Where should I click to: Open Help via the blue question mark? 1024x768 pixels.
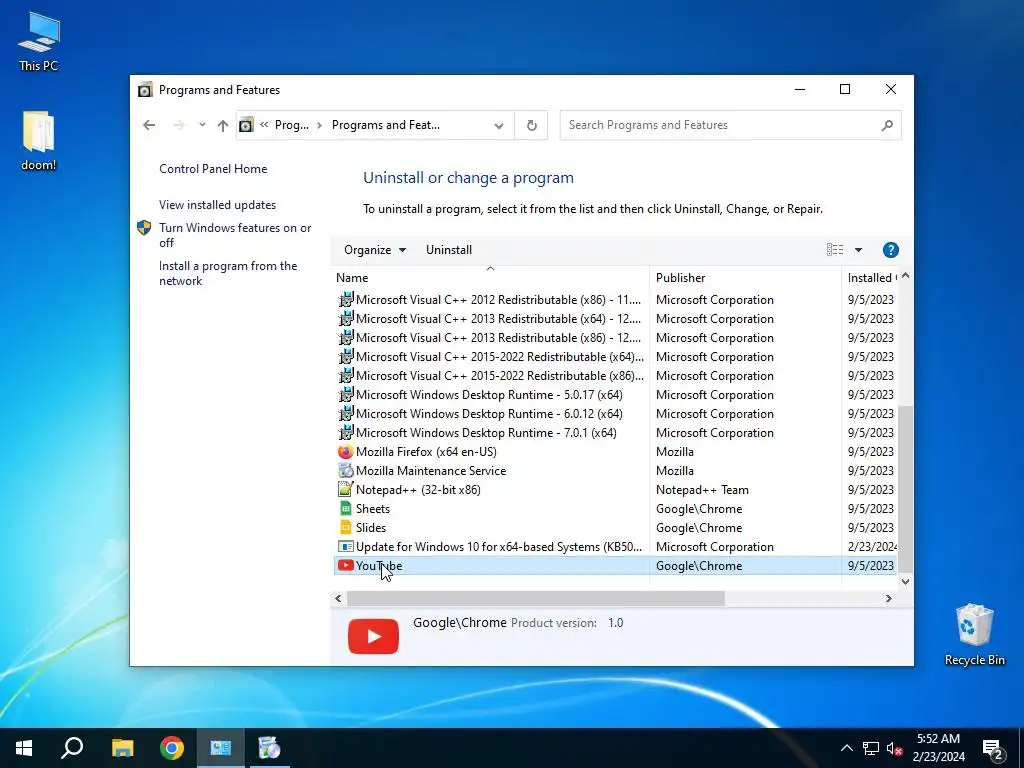(x=891, y=250)
